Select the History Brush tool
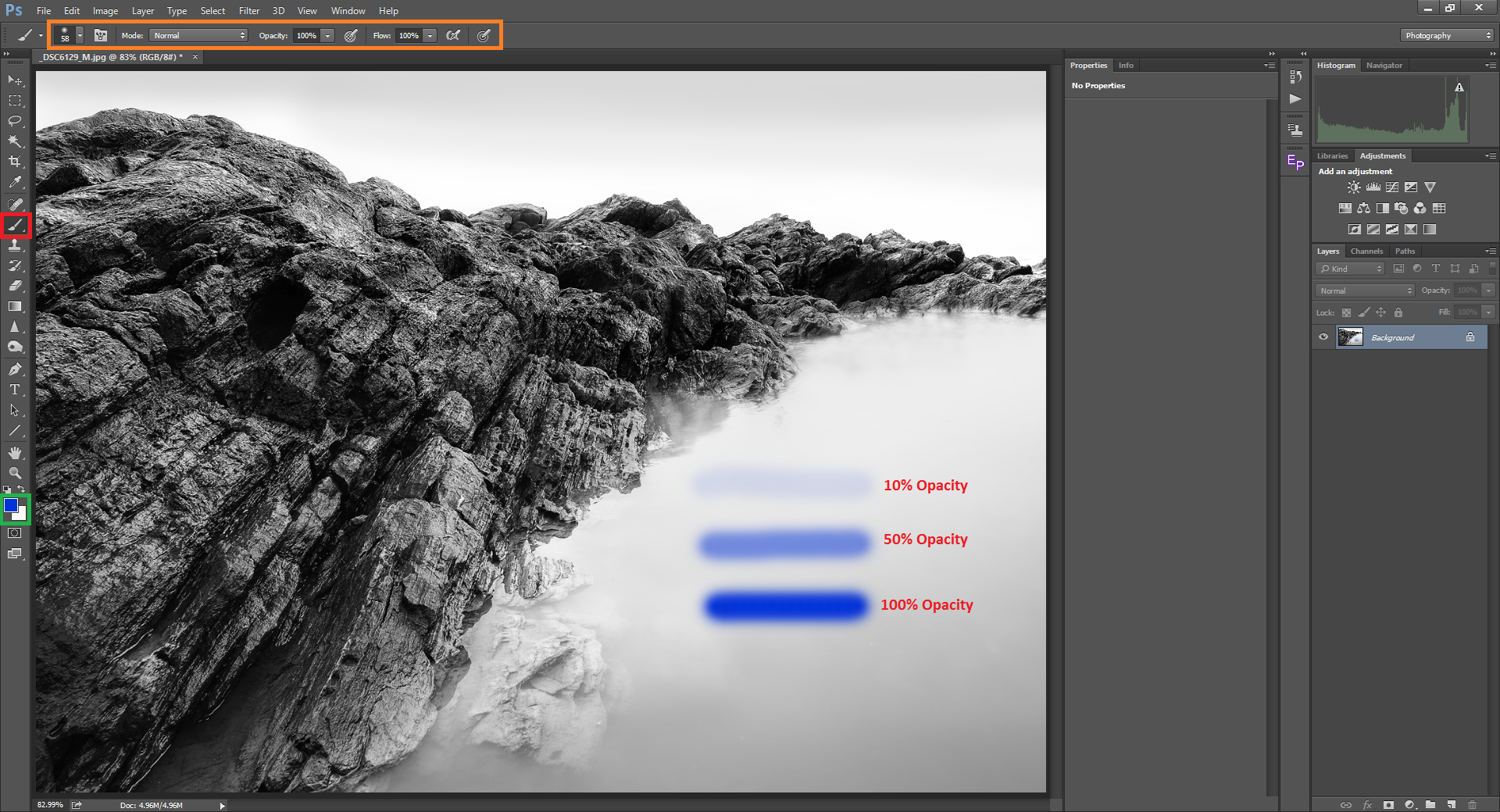This screenshot has width=1500, height=812. point(15,265)
